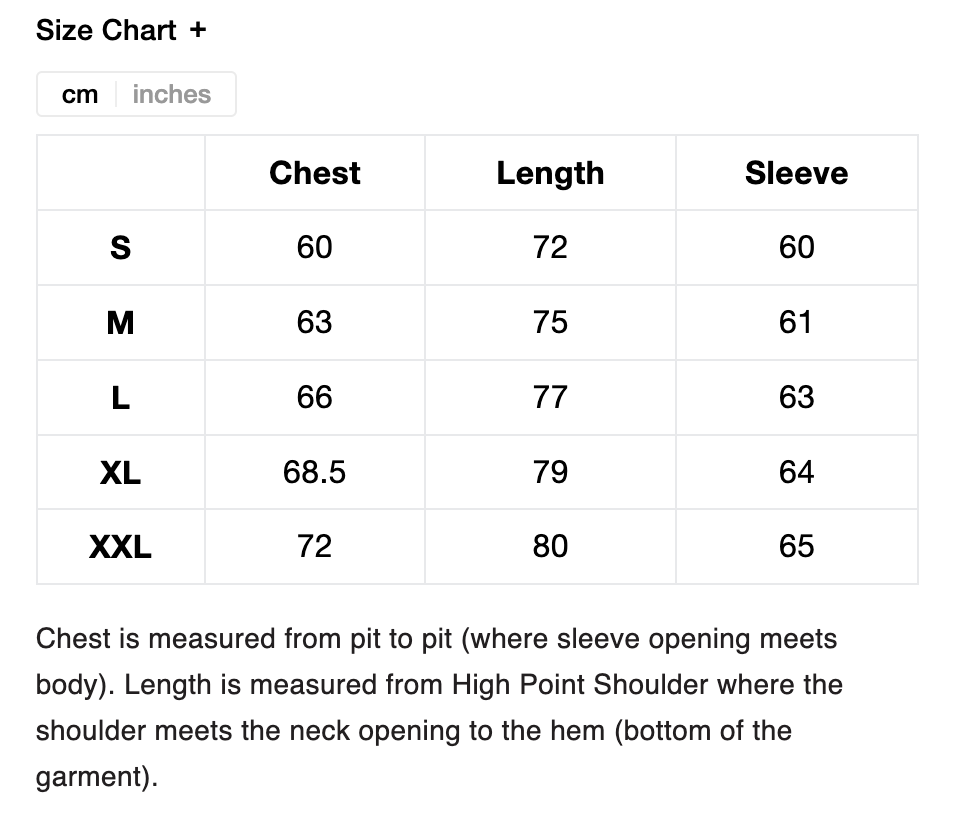The width and height of the screenshot is (956, 832).
Task: Click the Sleeve column header
Action: click(796, 173)
